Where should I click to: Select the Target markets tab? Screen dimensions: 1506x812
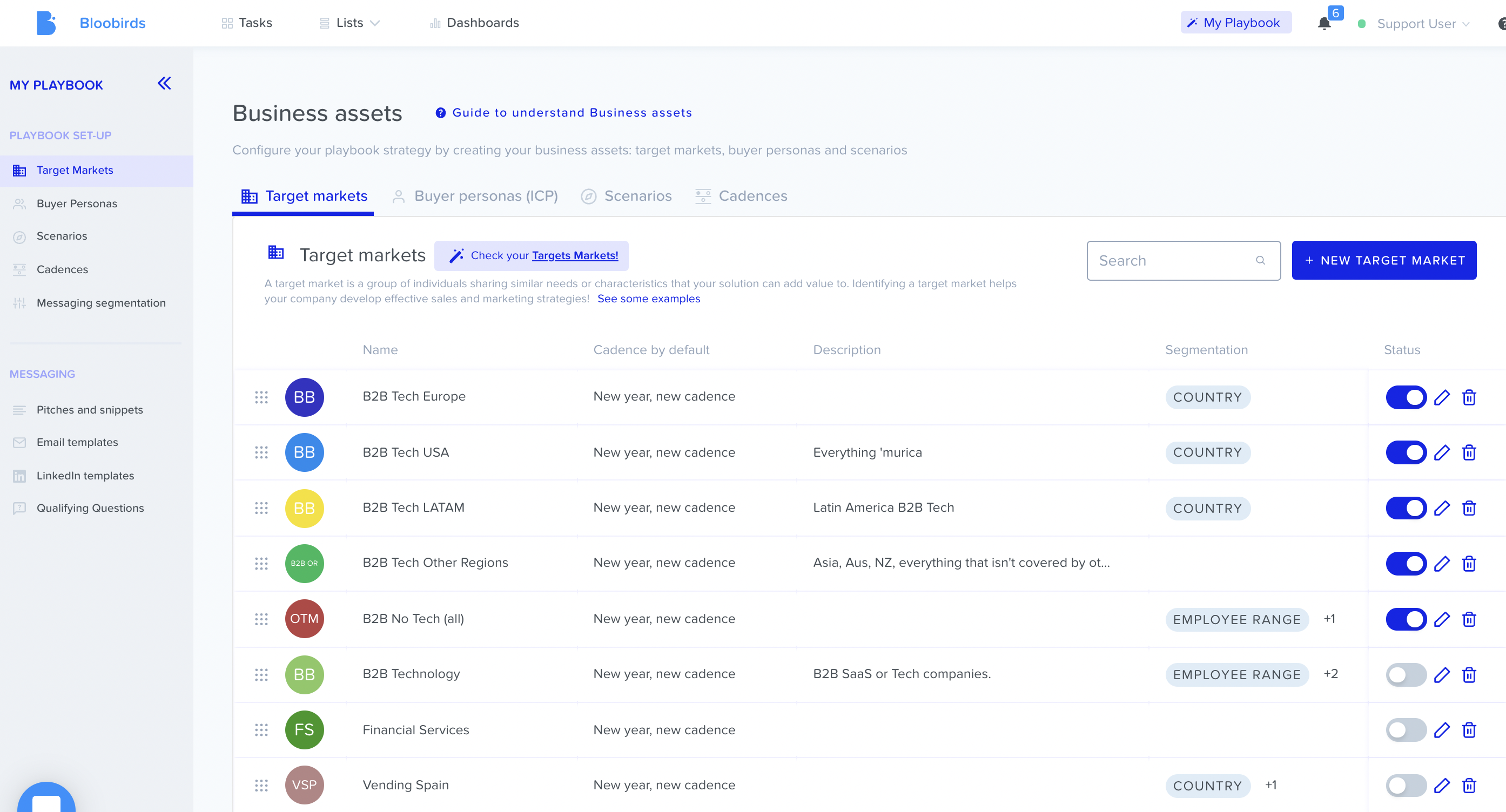(304, 197)
